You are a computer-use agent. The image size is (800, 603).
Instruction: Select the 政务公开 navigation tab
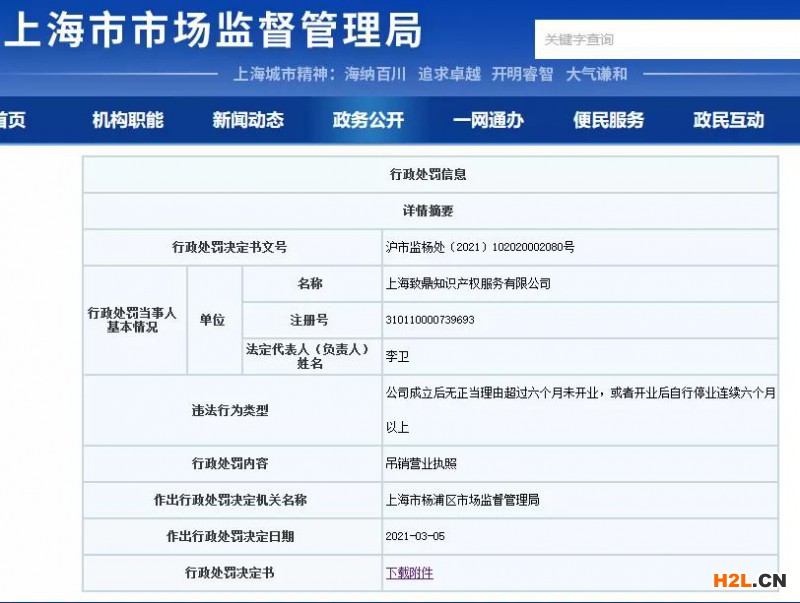[368, 120]
